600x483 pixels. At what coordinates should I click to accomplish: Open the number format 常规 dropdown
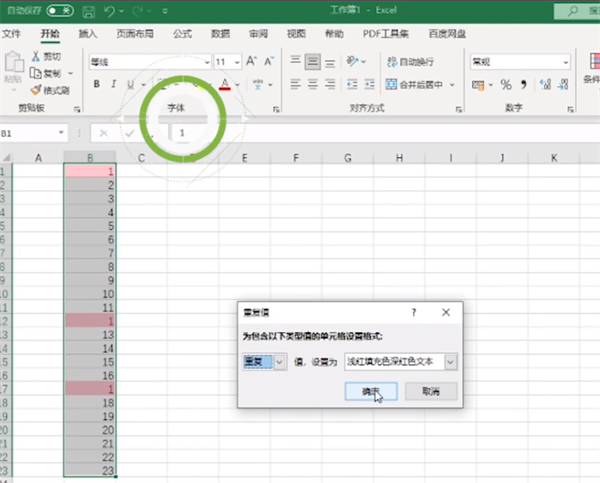coord(566,62)
